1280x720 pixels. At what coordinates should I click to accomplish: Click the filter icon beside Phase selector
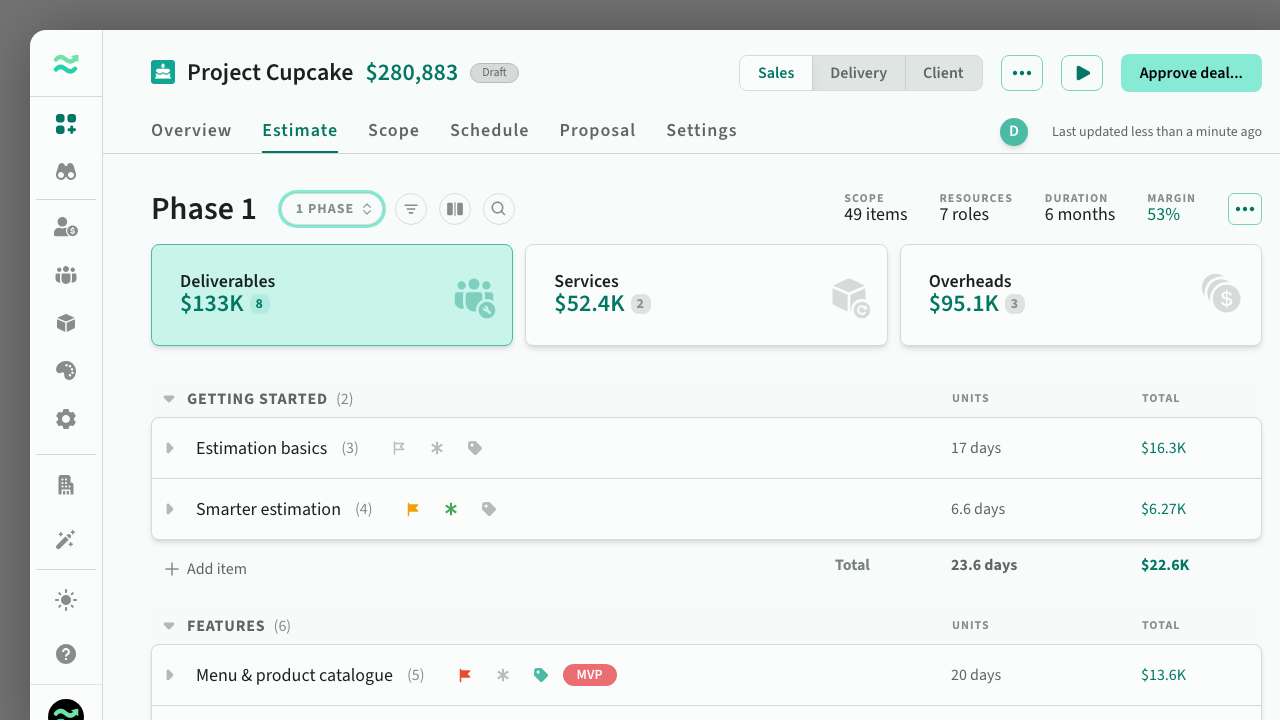pos(411,209)
